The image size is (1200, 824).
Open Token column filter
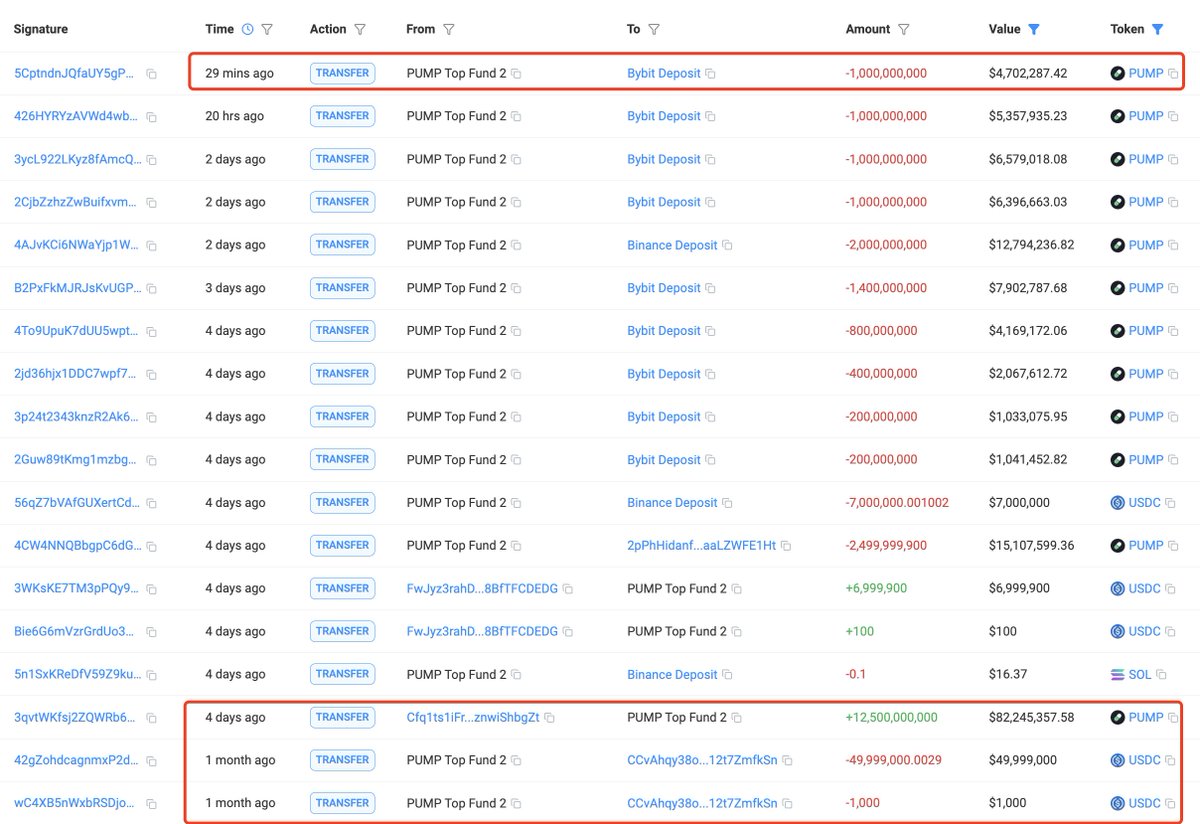(x=1157, y=30)
